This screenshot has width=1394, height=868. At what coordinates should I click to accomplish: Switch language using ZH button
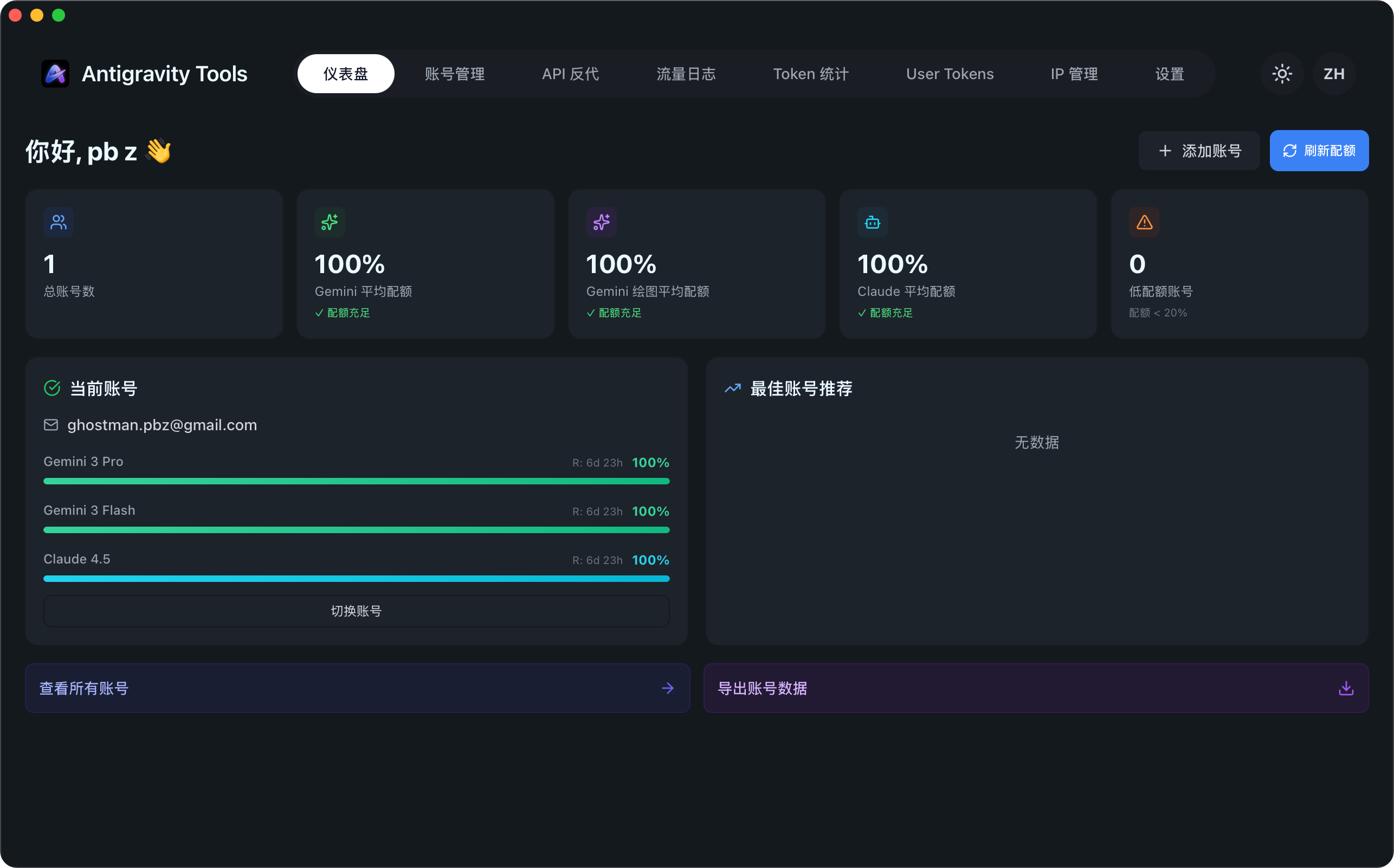coord(1334,74)
